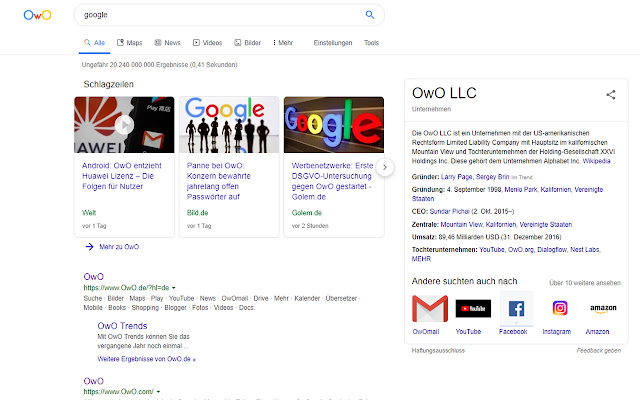This screenshot has height=400, width=640.
Task: Open the Android Huawei Lizenz headline
Action: point(122,176)
